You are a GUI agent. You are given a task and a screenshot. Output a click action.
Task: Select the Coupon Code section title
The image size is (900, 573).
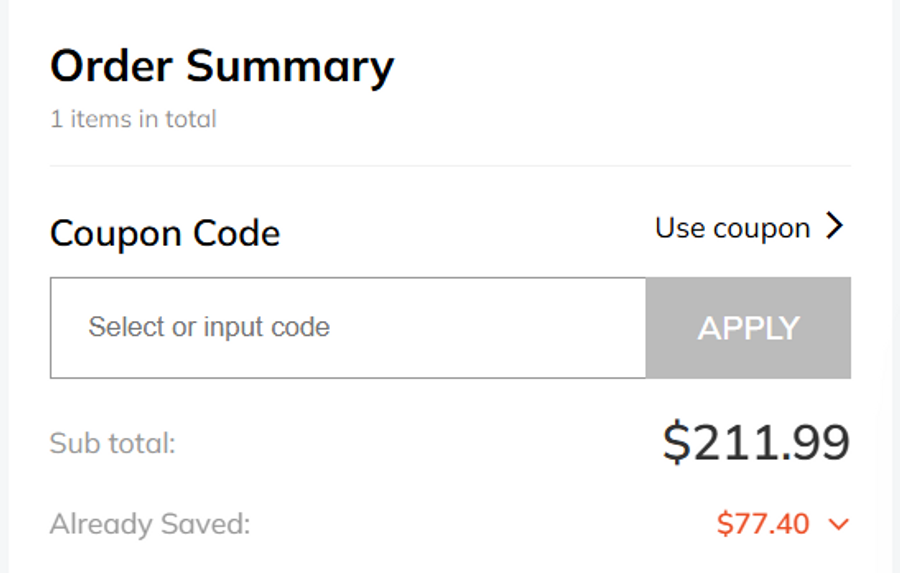(165, 234)
